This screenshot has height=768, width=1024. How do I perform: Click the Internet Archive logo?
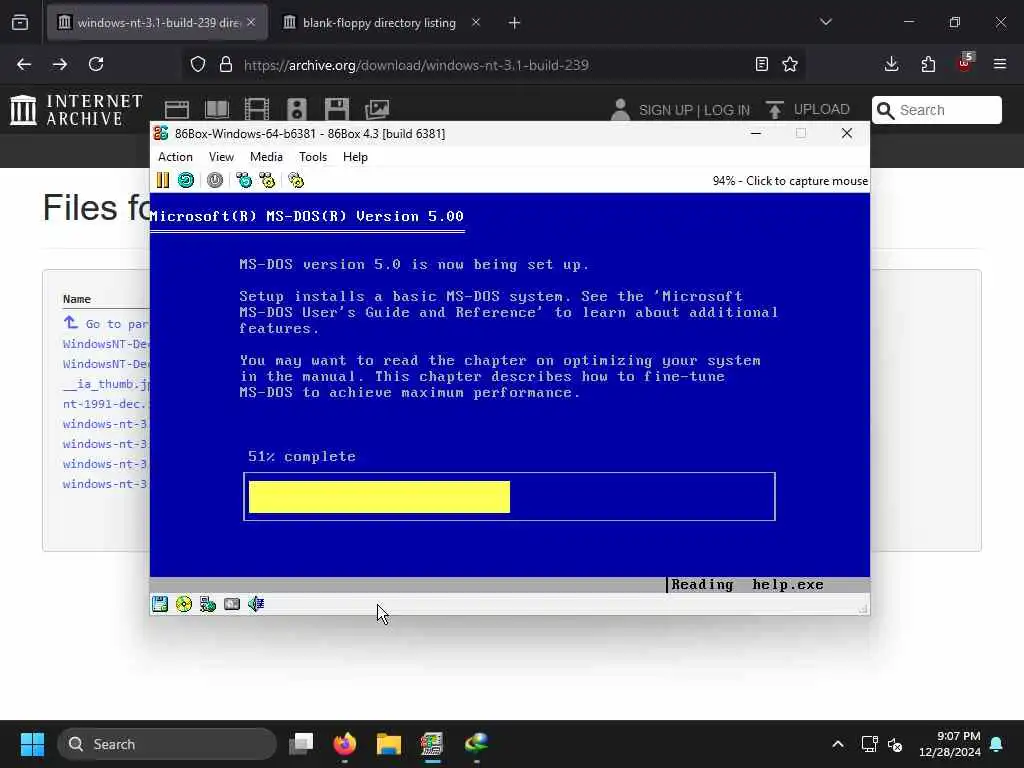point(76,109)
